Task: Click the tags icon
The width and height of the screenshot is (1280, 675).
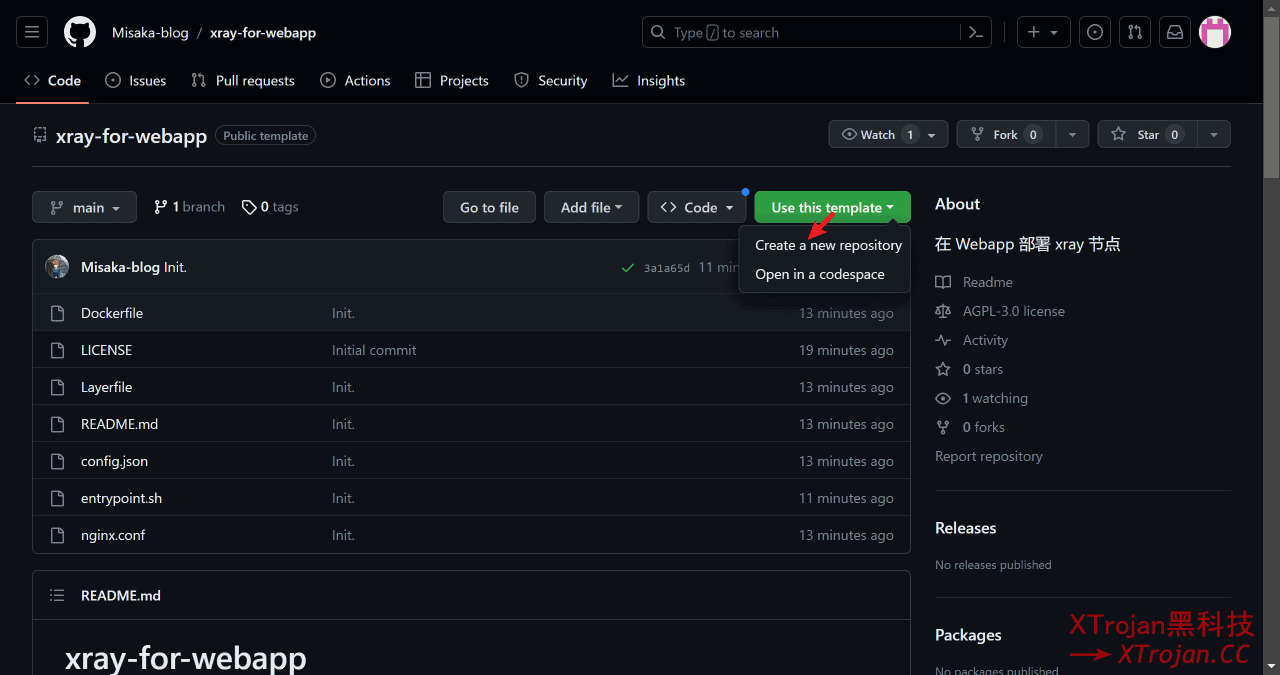Action: [x=248, y=207]
